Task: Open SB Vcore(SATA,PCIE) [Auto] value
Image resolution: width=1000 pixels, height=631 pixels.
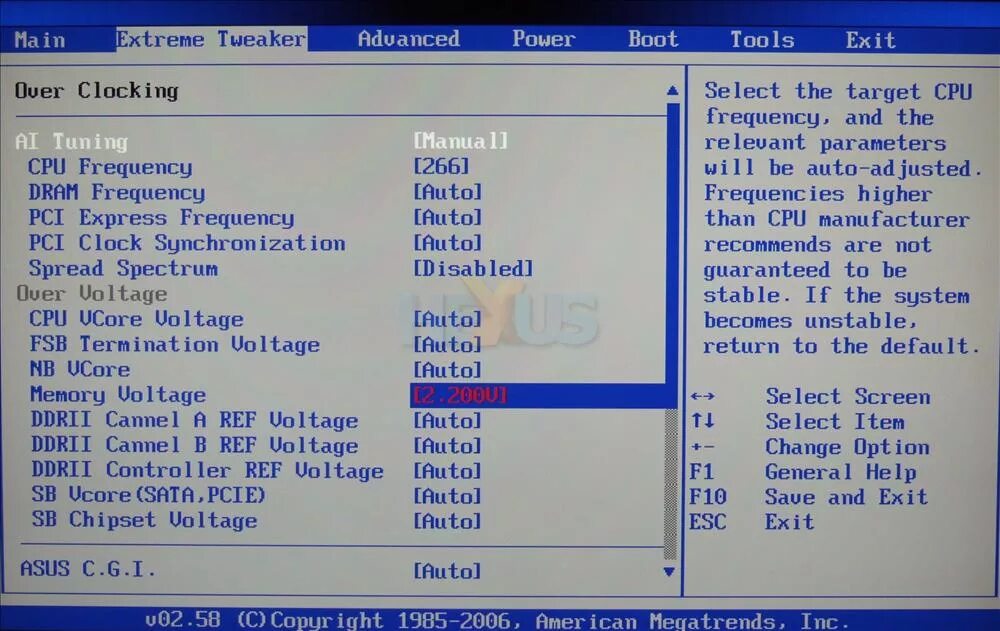Action: point(448,496)
